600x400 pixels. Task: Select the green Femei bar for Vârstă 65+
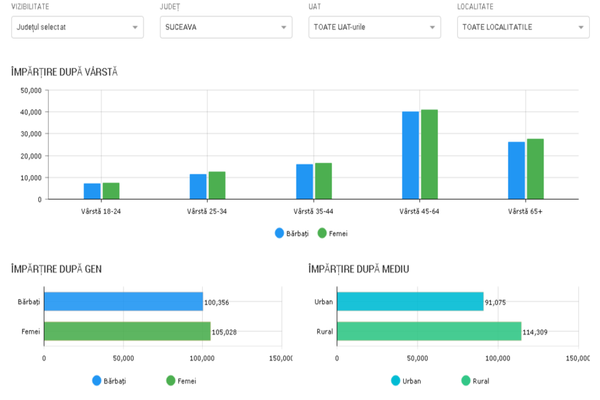pyautogui.click(x=535, y=168)
